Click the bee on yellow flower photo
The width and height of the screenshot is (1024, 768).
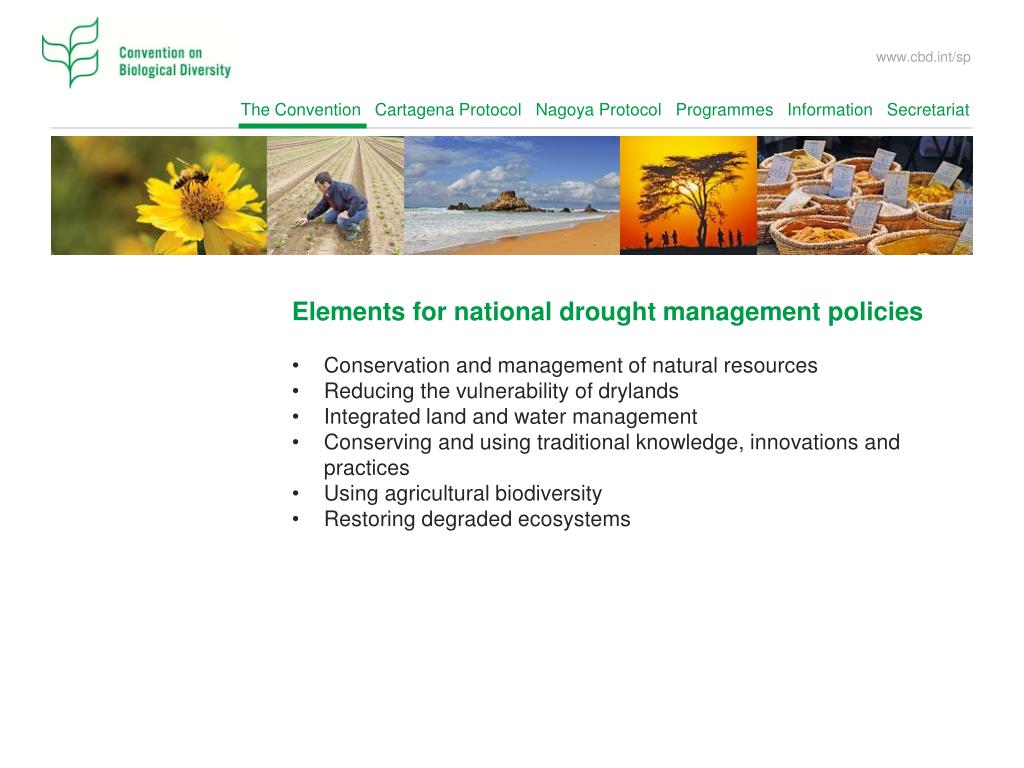159,195
